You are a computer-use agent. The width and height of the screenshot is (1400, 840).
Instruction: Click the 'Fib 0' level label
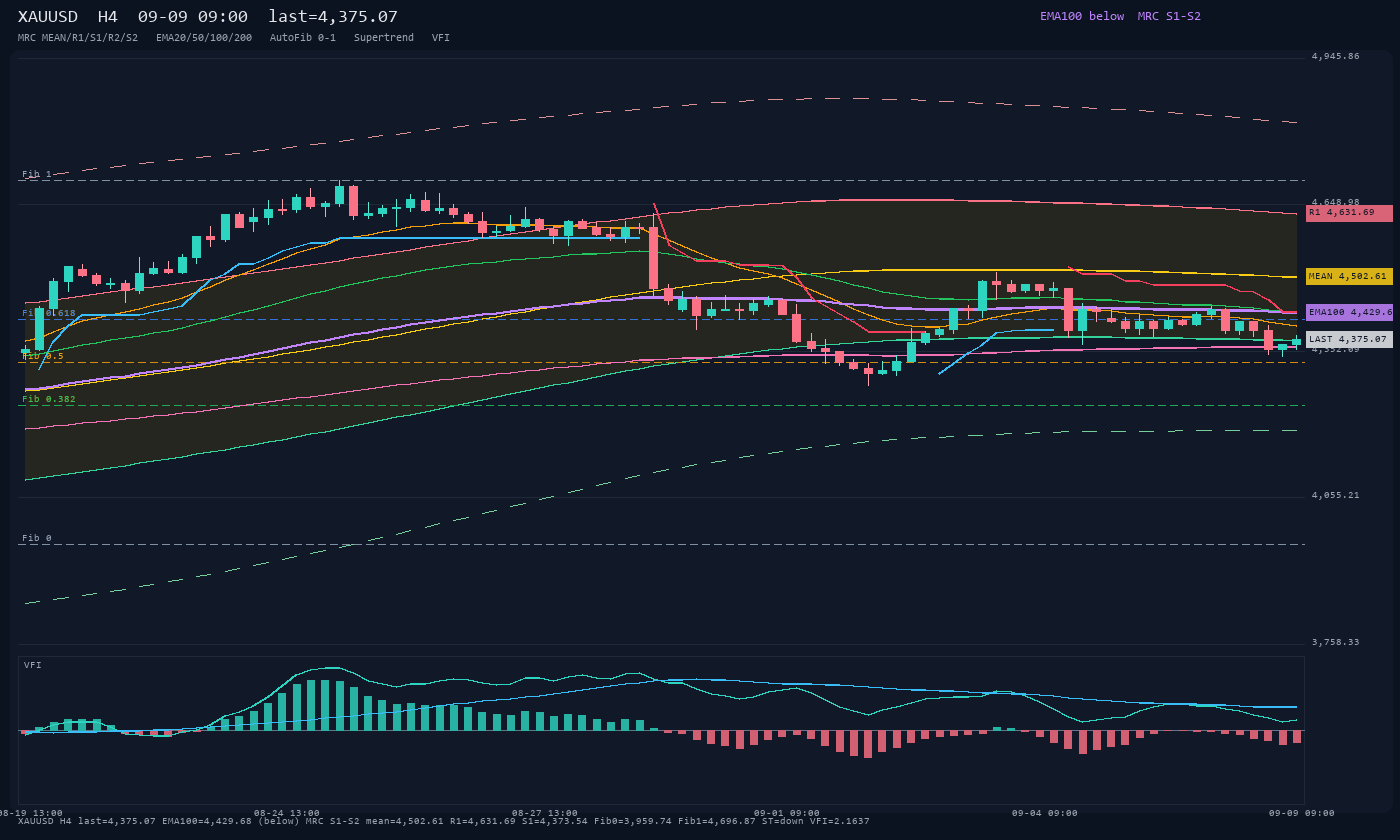[x=37, y=538]
